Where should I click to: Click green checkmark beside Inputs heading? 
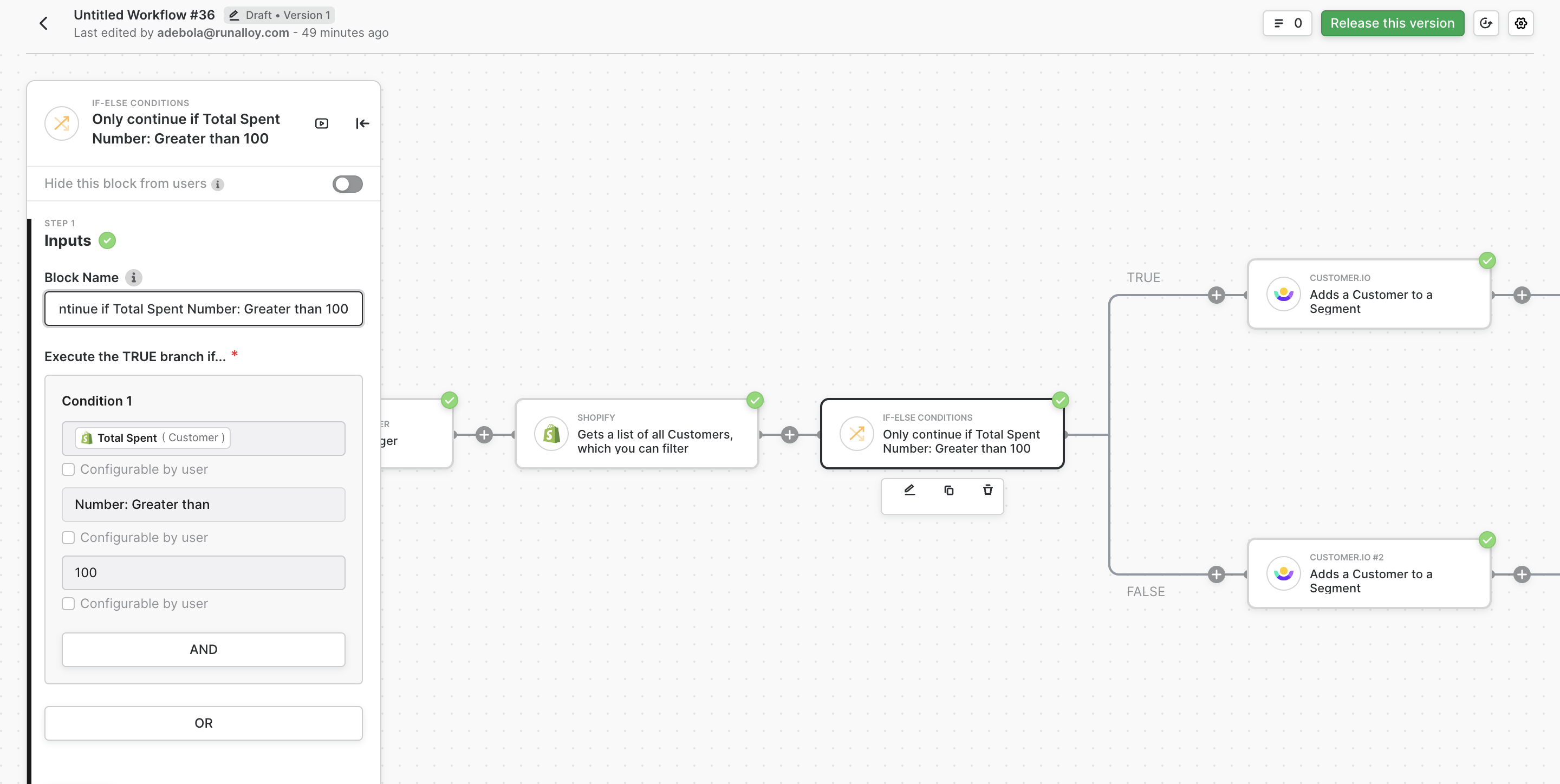107,241
